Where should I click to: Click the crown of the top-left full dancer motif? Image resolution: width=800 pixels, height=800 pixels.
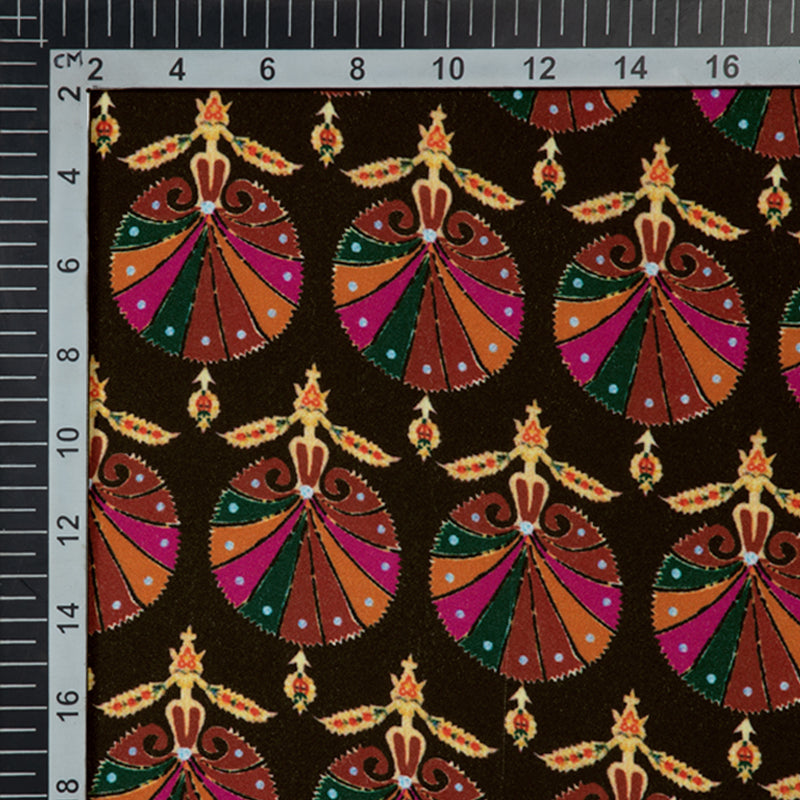point(212,108)
